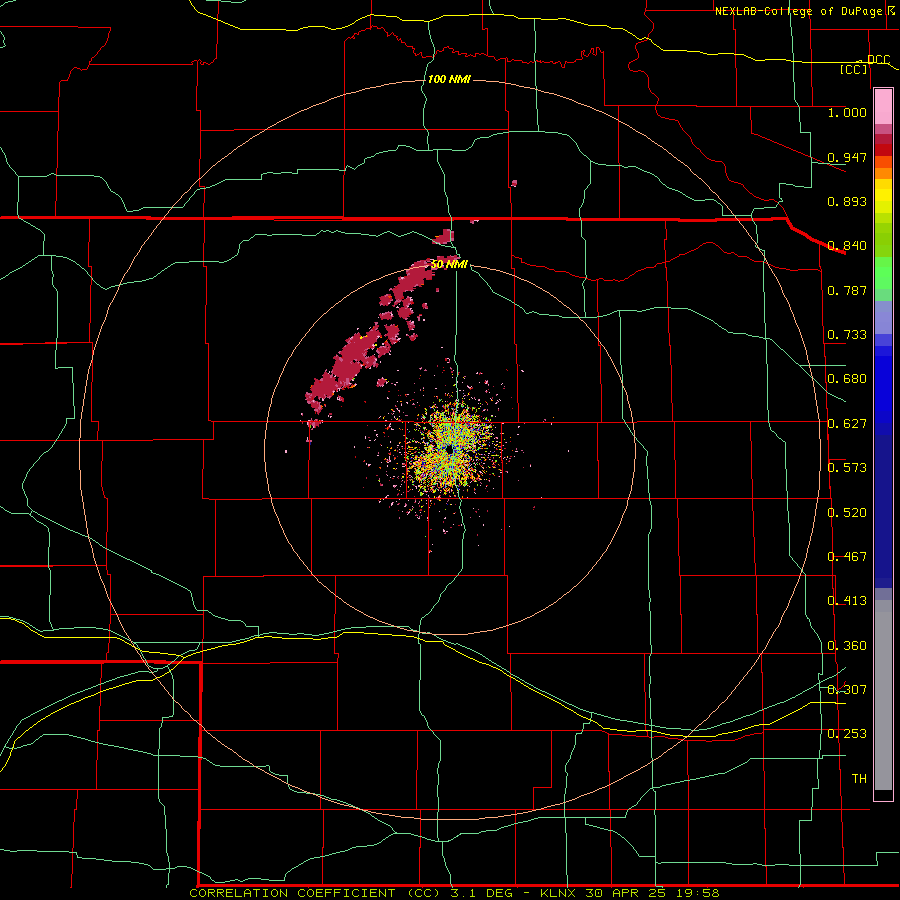The height and width of the screenshot is (900, 900).
Task: Click the 0.520 scale value
Action: (x=847, y=513)
